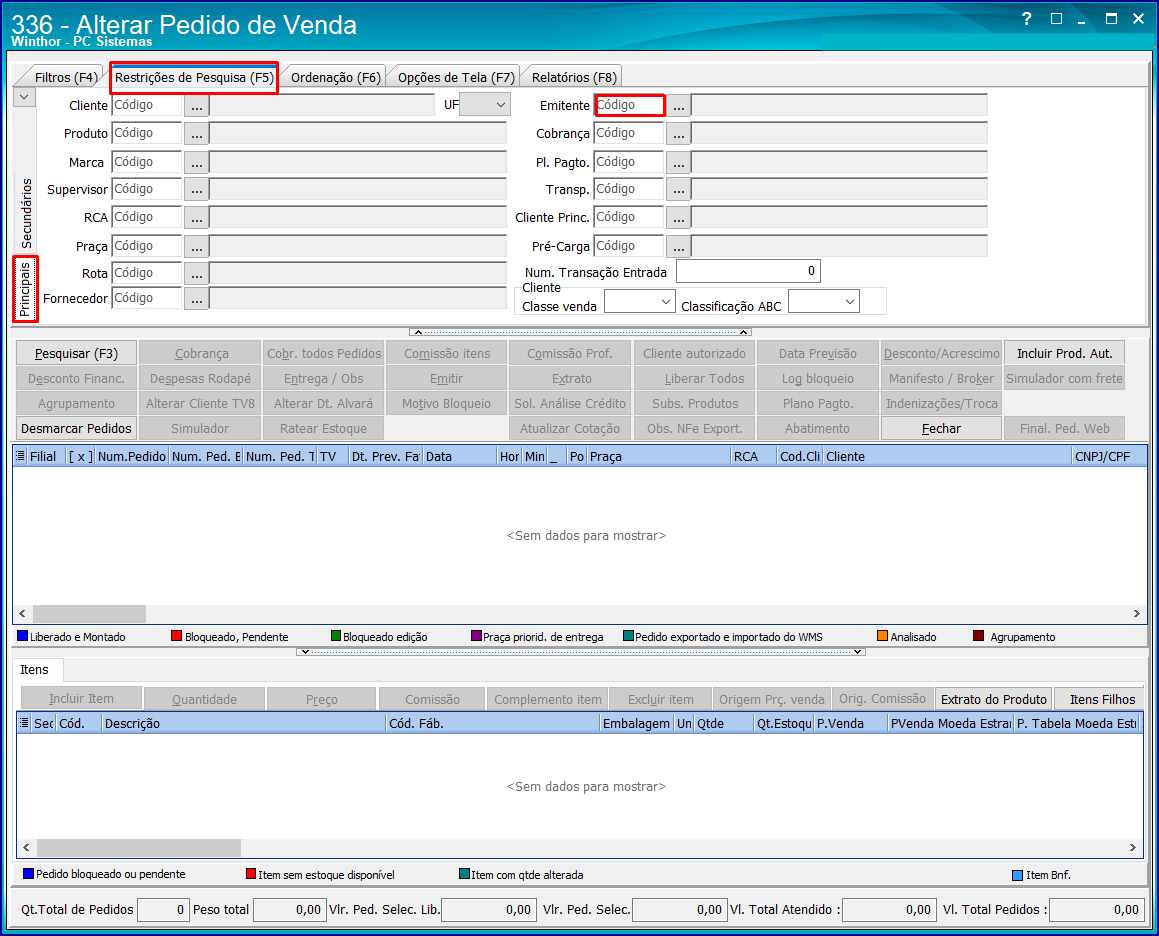The width and height of the screenshot is (1159, 936).
Task: Open Marca lookup ellipsis button
Action: click(197, 163)
